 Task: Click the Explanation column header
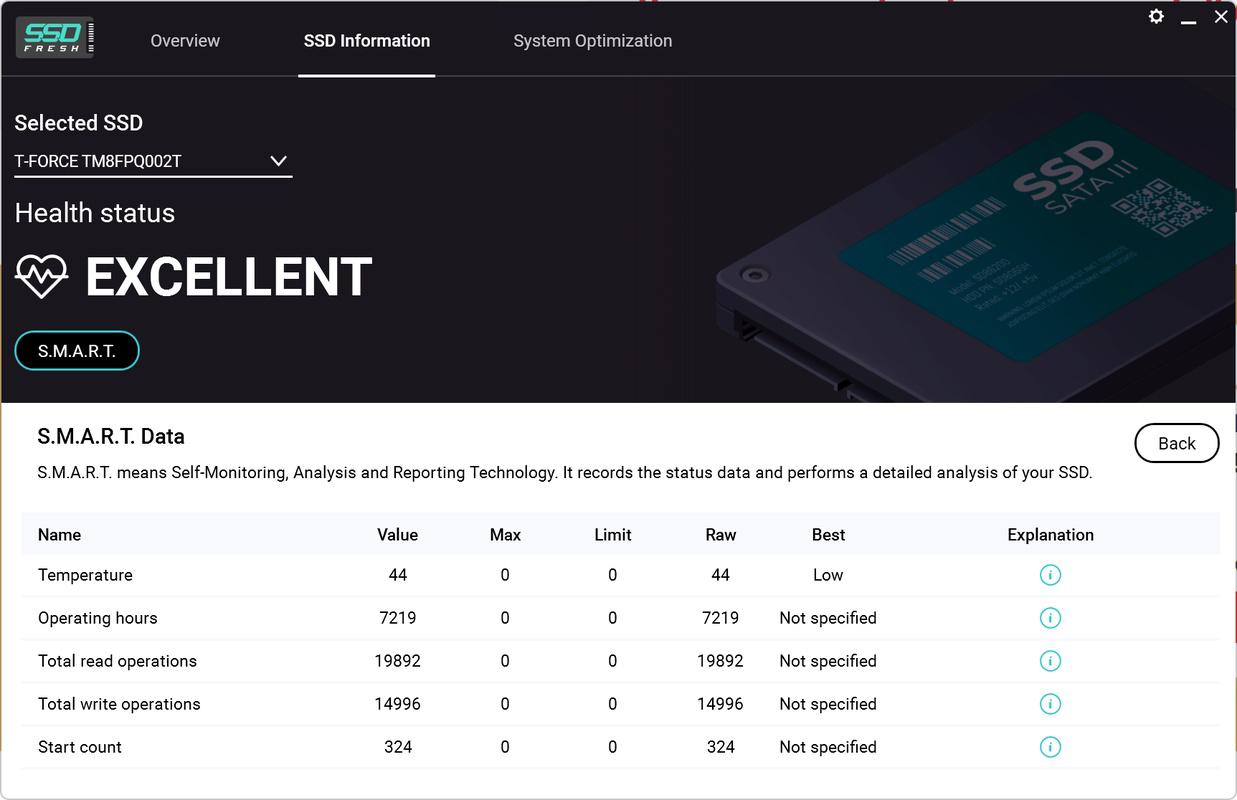pyautogui.click(x=1051, y=535)
